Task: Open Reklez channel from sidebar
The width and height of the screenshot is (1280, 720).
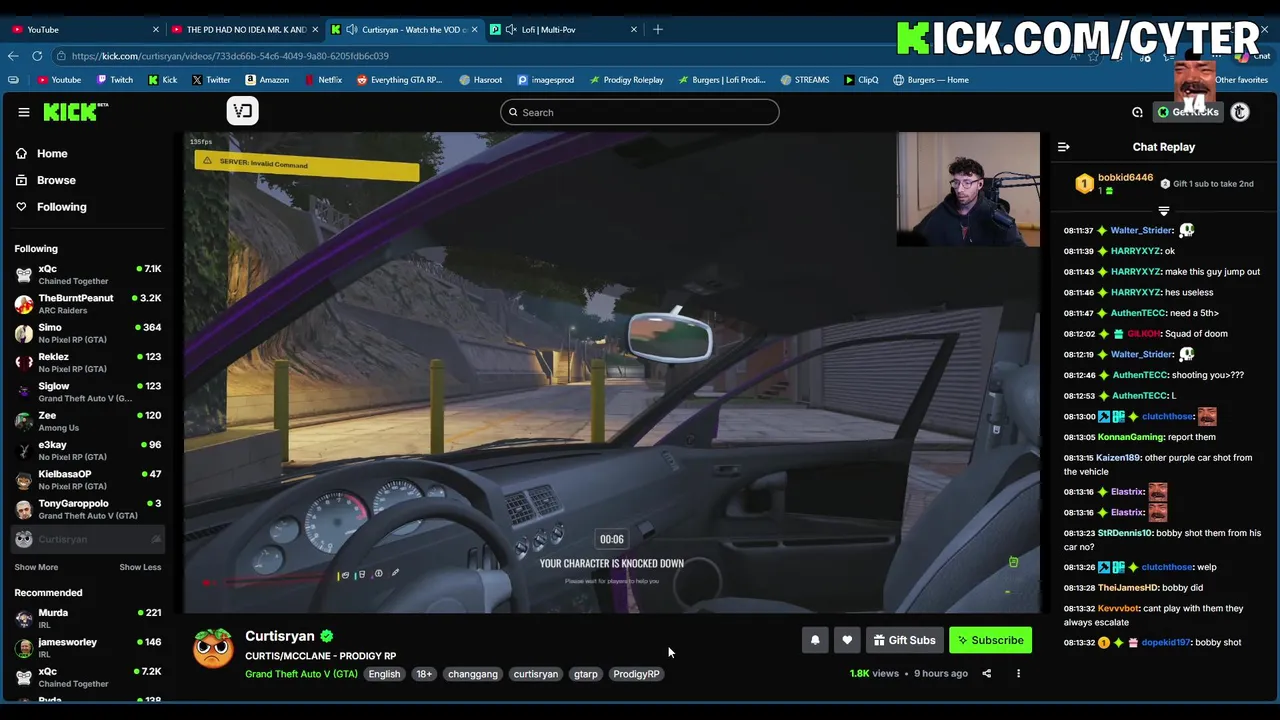Action: tap(88, 362)
